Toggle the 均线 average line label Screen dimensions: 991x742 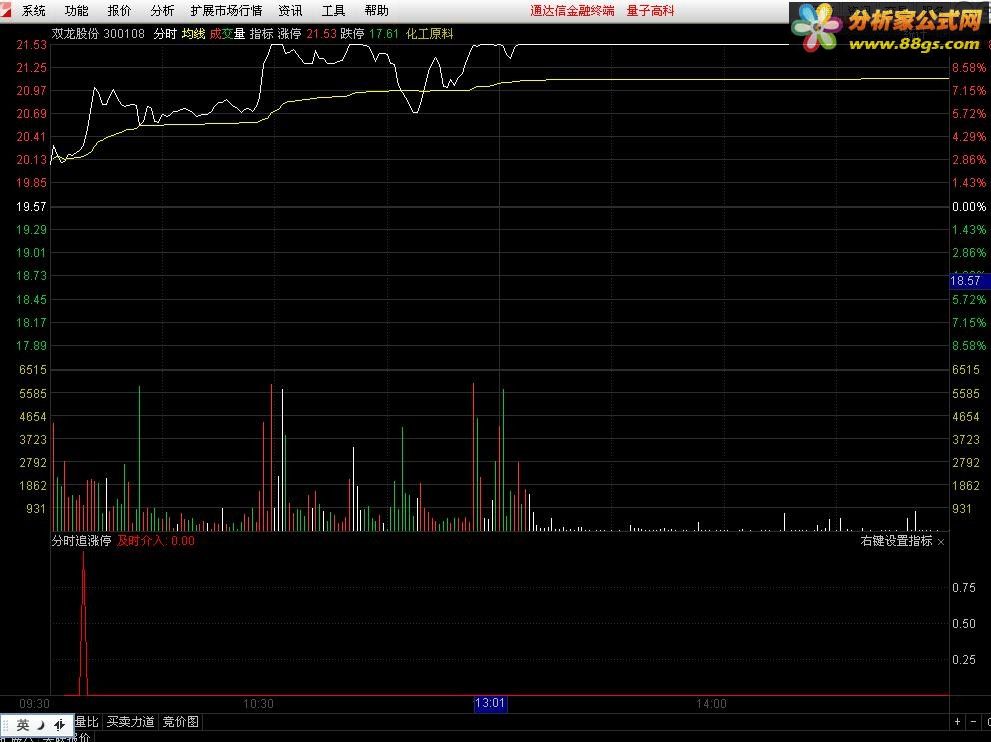point(193,34)
